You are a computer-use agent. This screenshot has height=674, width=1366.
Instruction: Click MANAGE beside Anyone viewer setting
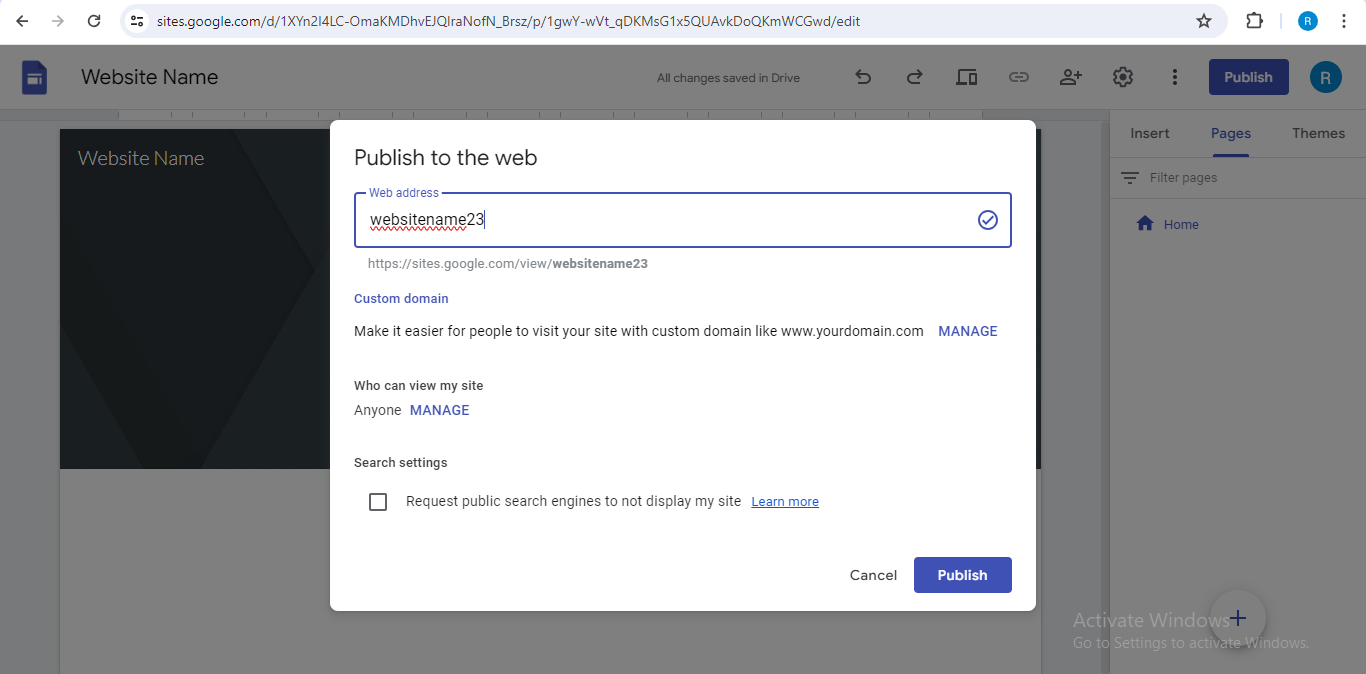click(440, 410)
